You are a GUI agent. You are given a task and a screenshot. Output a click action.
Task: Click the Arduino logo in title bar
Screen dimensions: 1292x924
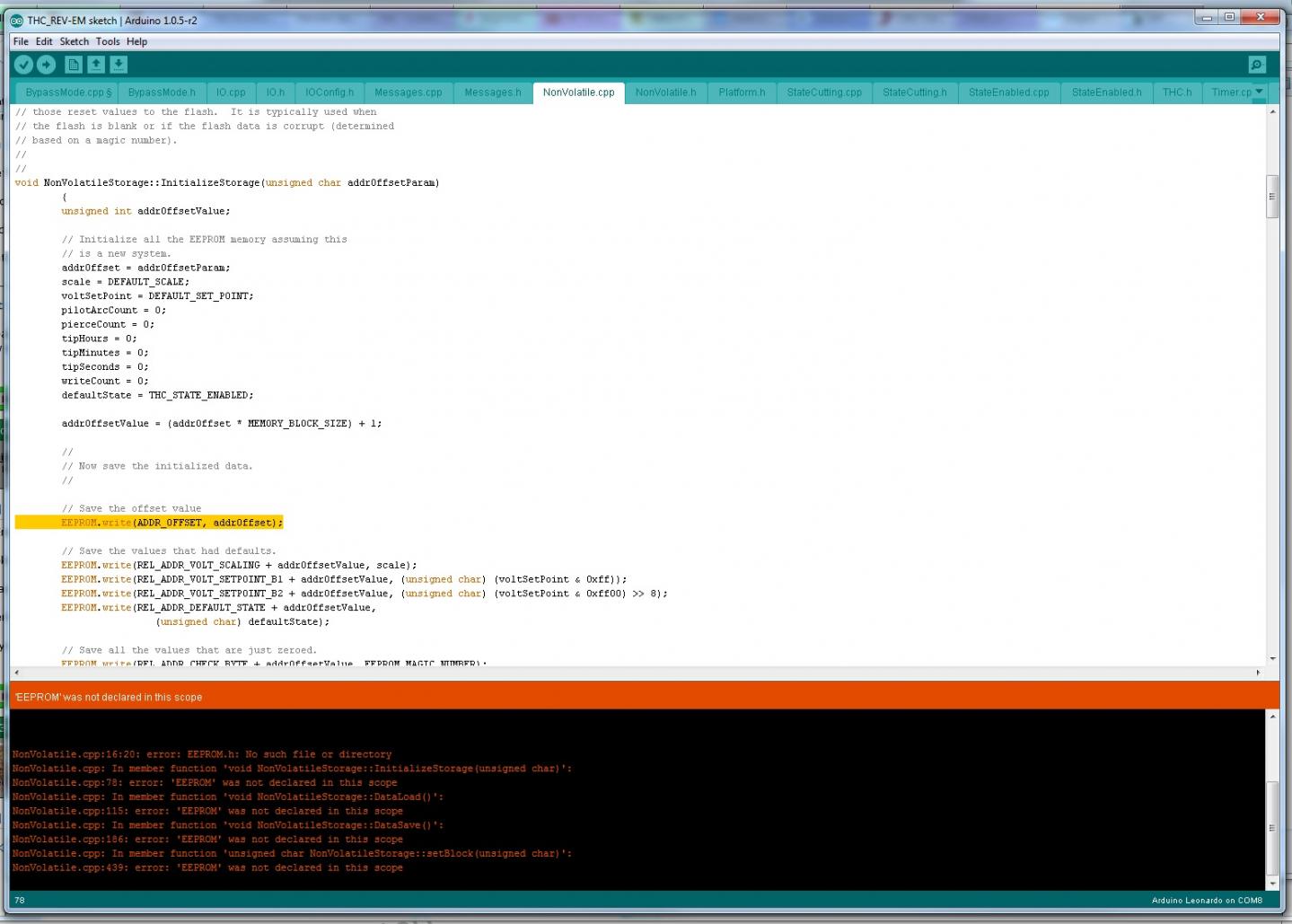[x=17, y=20]
